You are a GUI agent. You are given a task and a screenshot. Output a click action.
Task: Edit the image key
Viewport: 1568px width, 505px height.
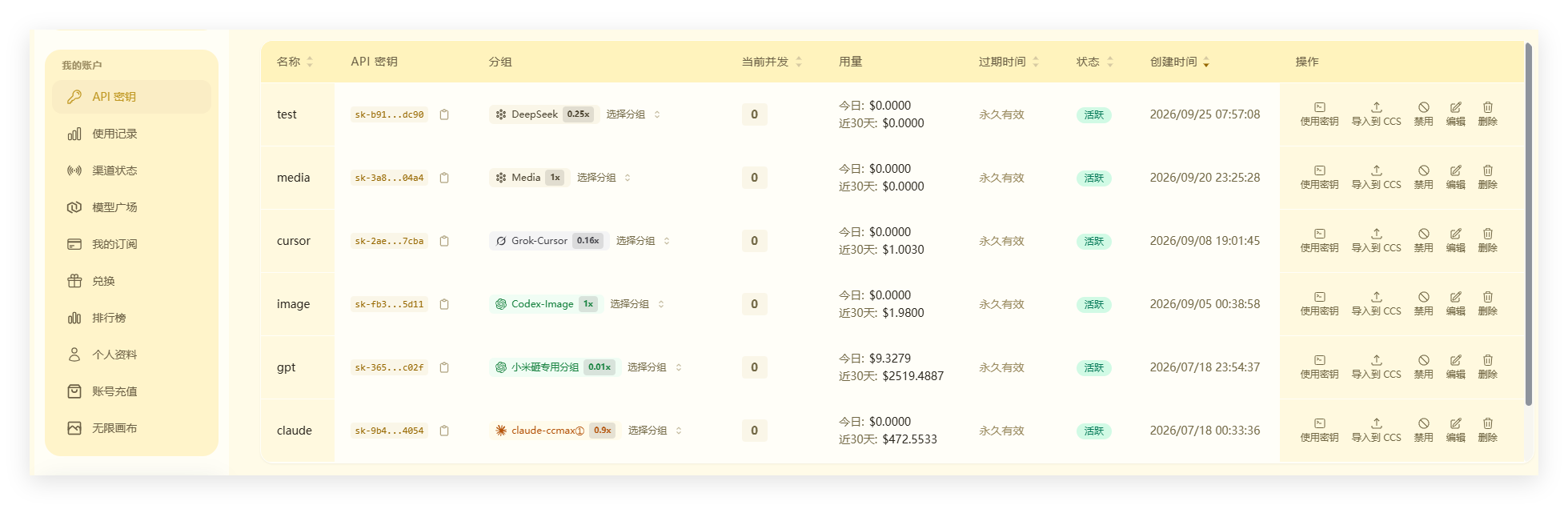(1455, 304)
